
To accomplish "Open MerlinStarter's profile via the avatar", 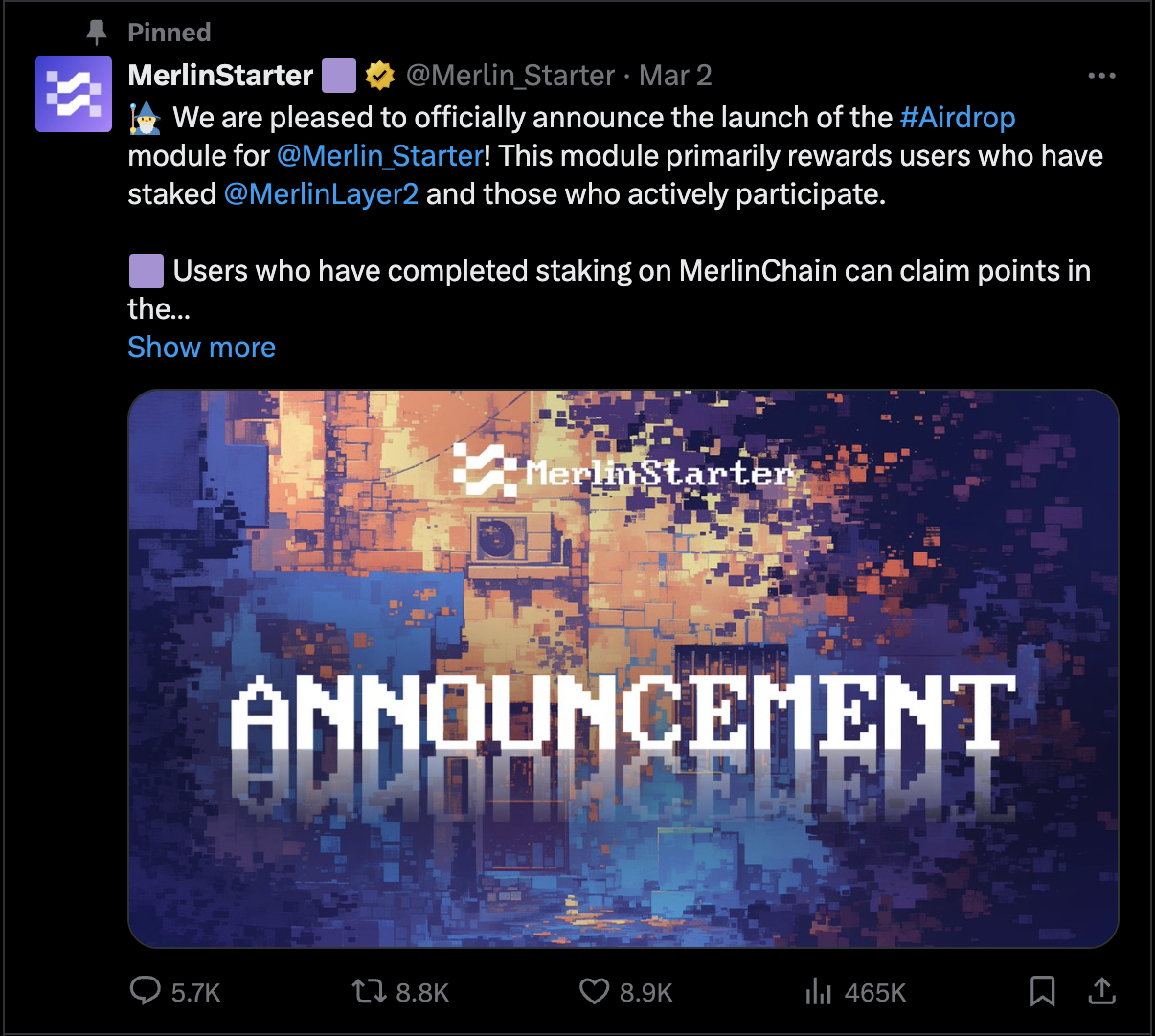I will click(73, 94).
